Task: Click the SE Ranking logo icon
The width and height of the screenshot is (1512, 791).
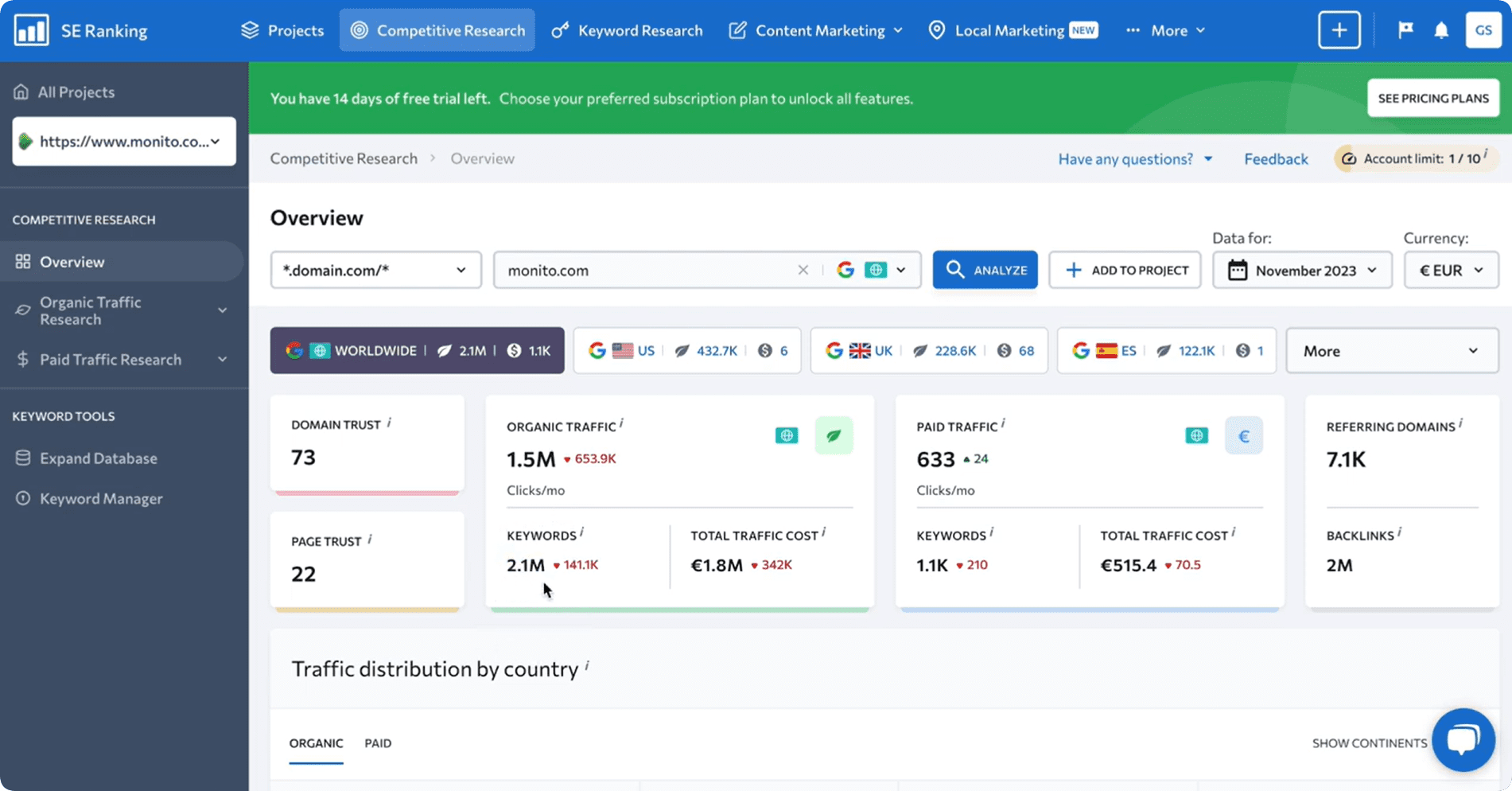Action: click(31, 30)
